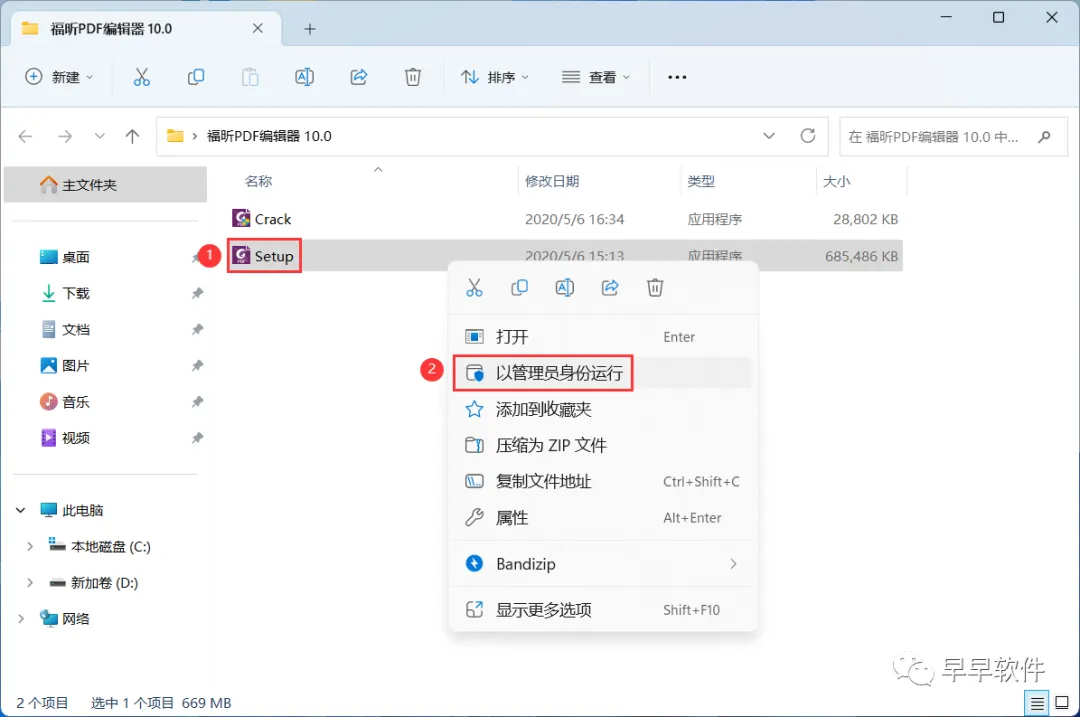Viewport: 1080px width, 717px height.
Task: Click the Share icon in the top toolbar
Action: coord(359,77)
